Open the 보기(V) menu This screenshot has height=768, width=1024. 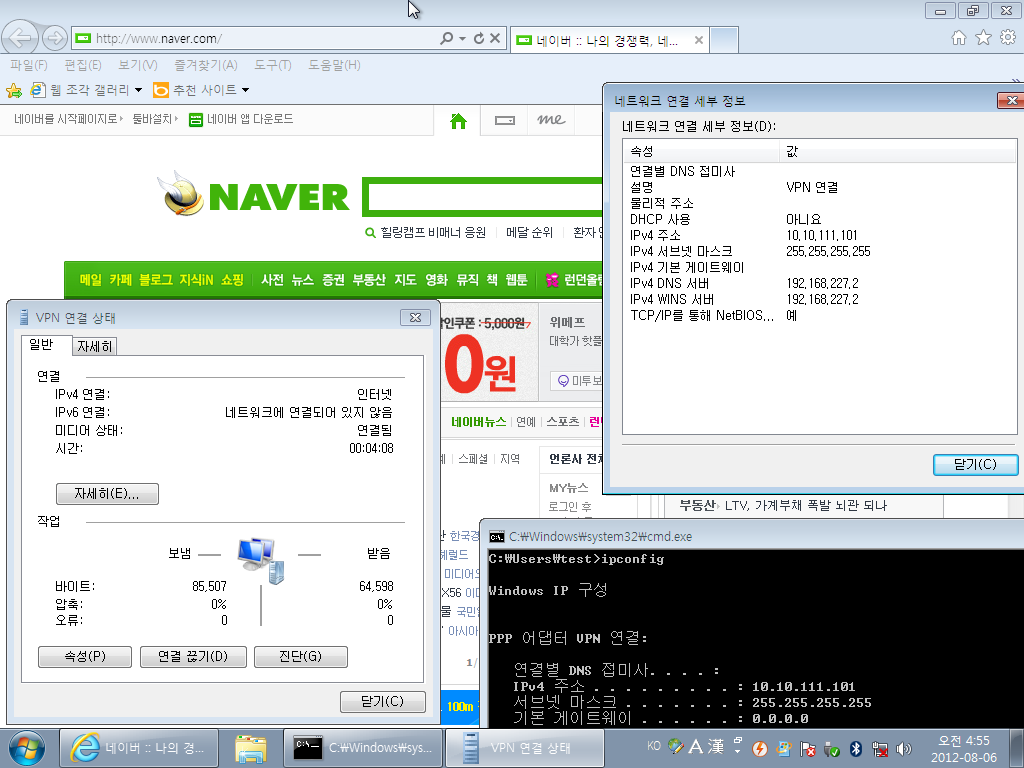[x=138, y=65]
